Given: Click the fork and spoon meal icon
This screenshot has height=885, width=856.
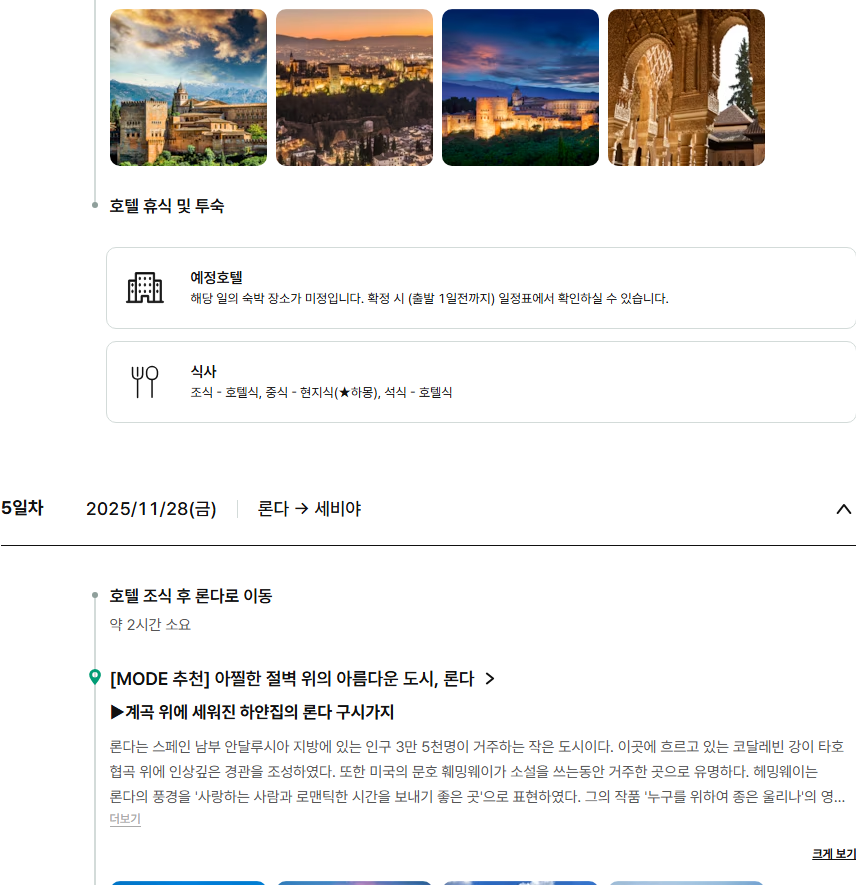Looking at the screenshot, I should (x=145, y=382).
